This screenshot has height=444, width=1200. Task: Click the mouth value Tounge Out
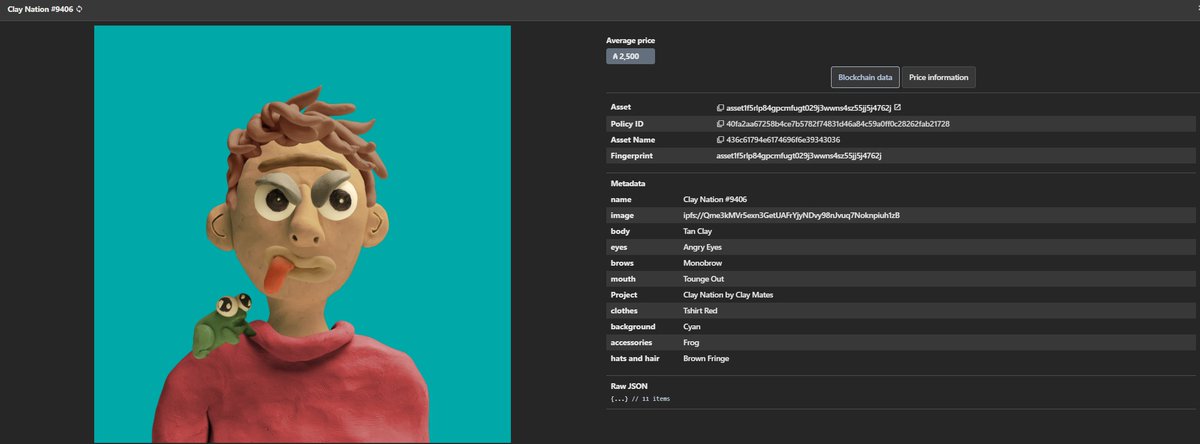pos(705,279)
